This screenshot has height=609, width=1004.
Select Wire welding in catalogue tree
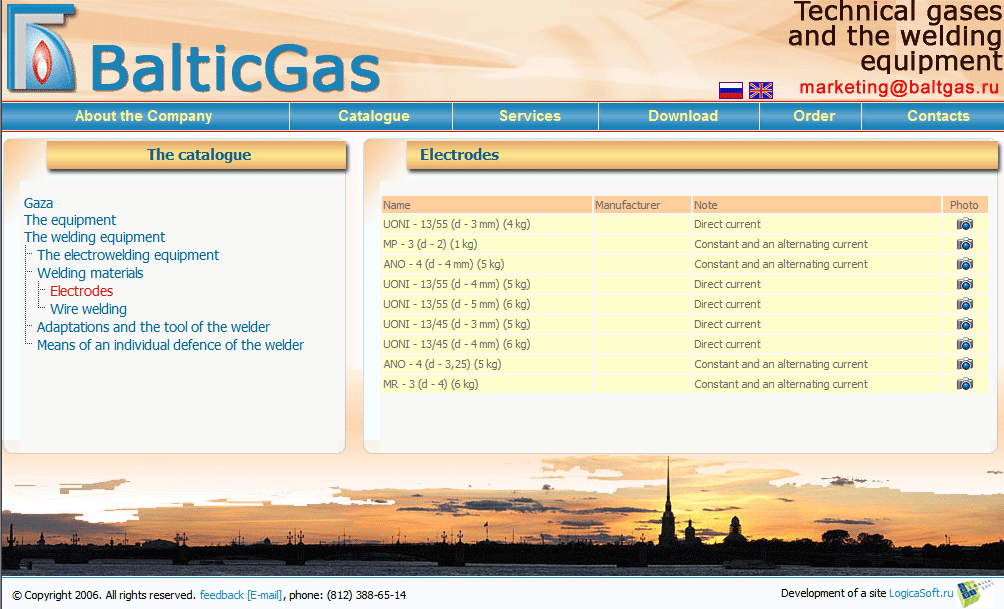click(88, 309)
